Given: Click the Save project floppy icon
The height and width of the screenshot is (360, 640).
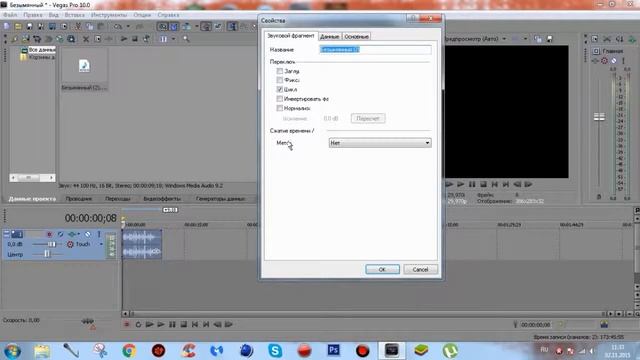Looking at the screenshot, I should (x=29, y=27).
